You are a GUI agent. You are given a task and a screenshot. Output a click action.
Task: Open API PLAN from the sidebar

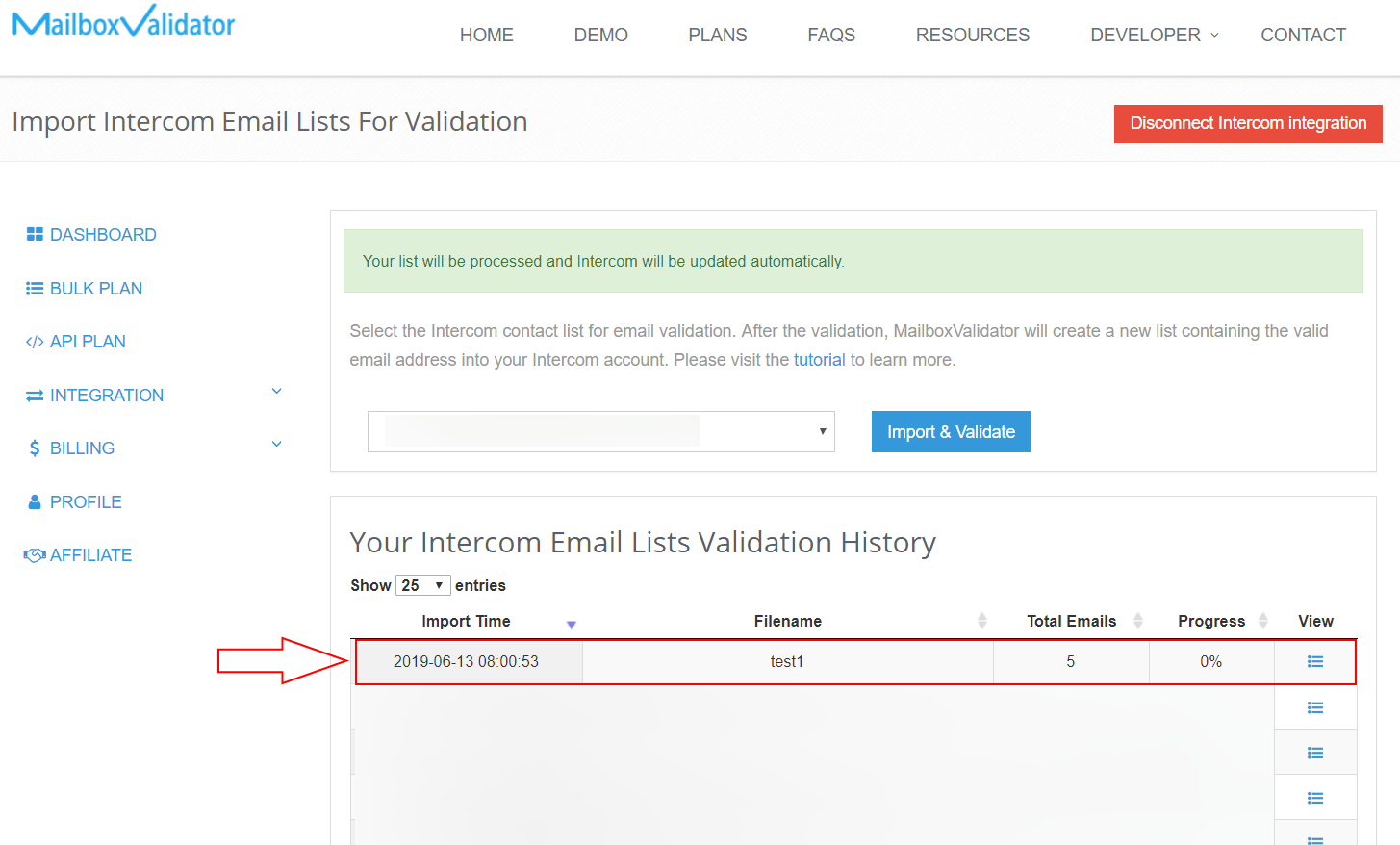75,341
